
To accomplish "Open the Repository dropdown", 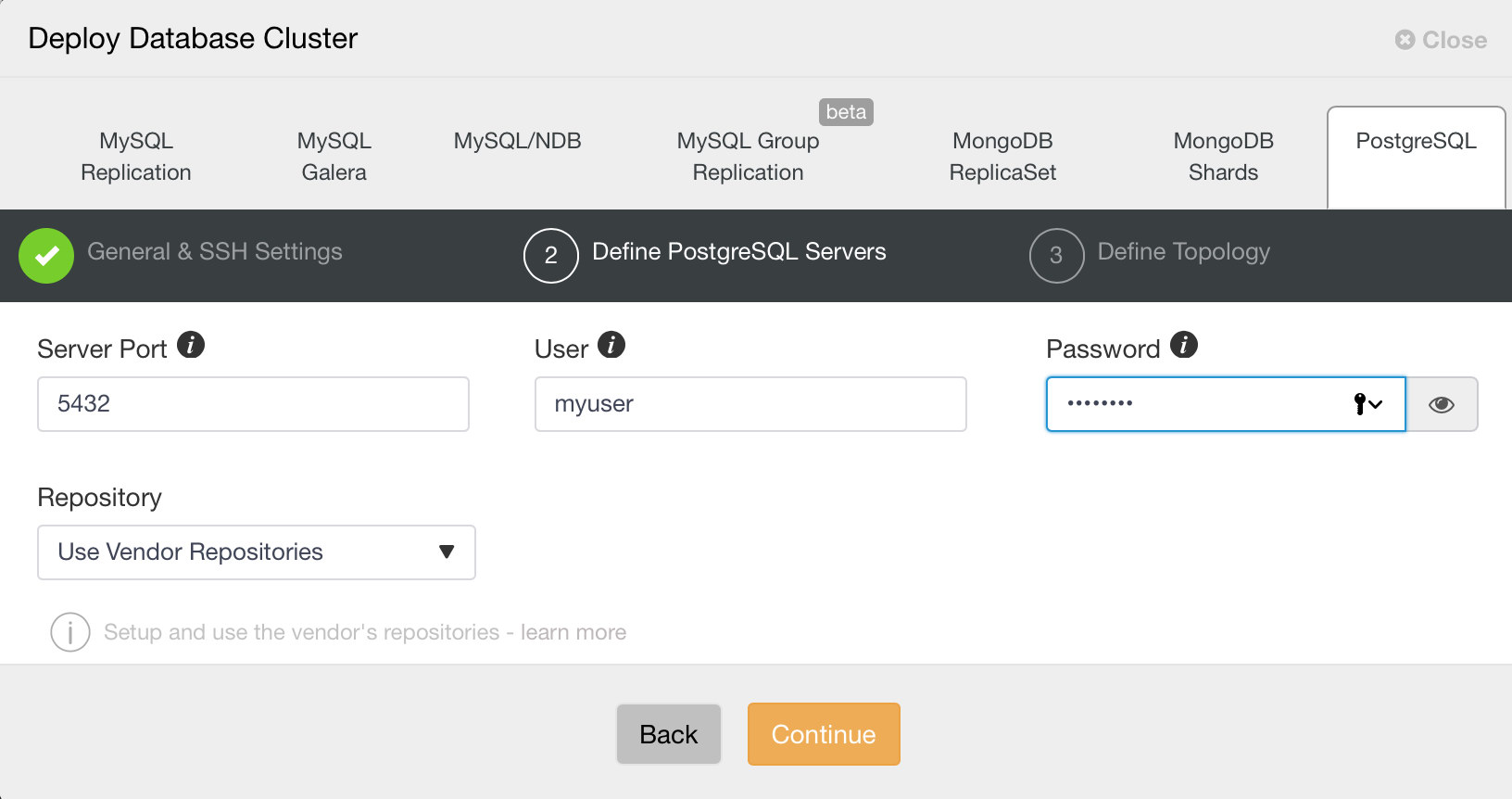I will [x=257, y=552].
